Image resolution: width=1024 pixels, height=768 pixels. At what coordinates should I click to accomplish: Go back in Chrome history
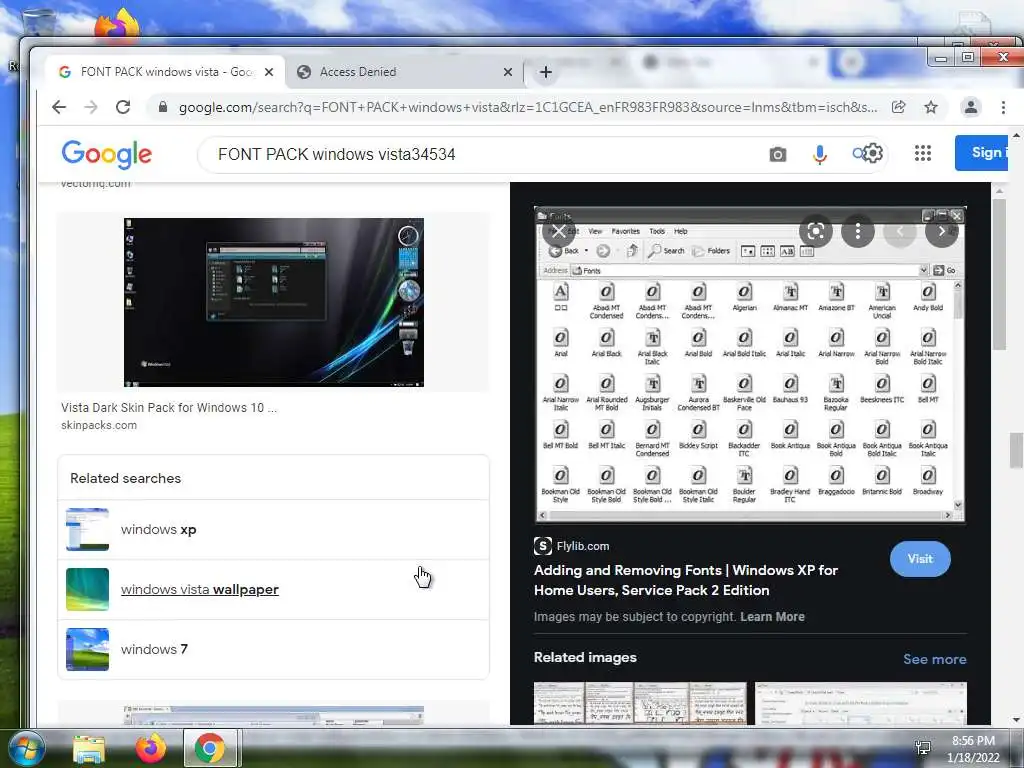59,107
